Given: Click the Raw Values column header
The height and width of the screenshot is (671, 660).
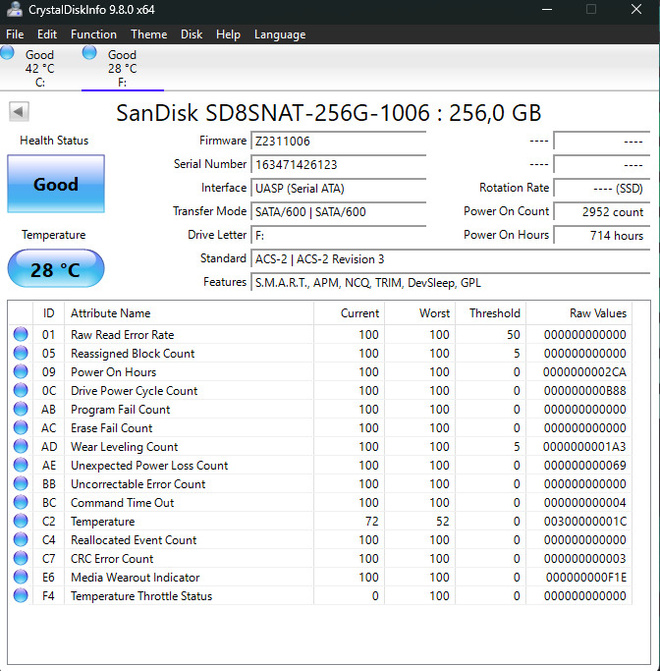Looking at the screenshot, I should [579, 313].
